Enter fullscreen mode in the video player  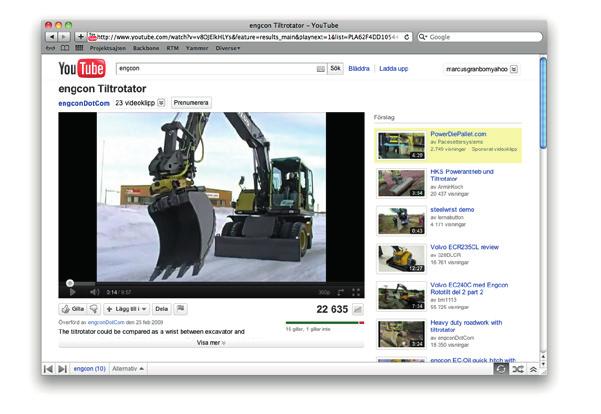click(356, 292)
